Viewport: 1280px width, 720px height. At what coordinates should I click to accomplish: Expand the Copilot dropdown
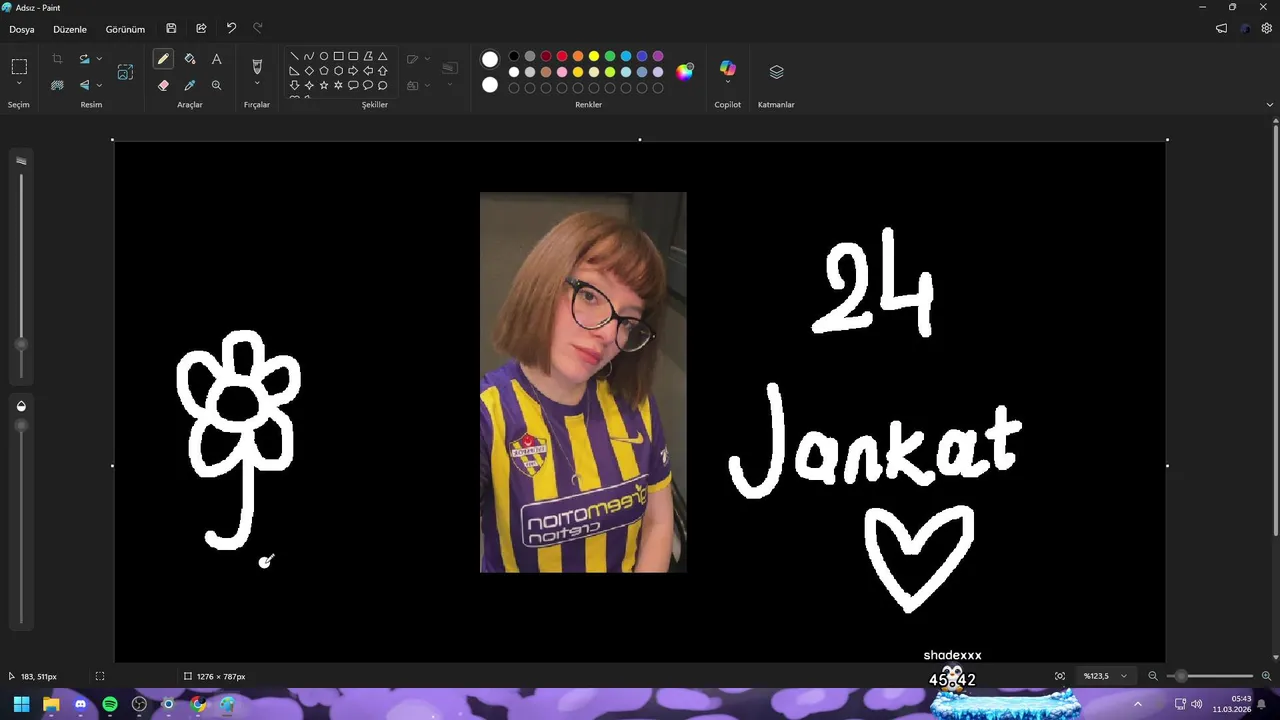click(728, 84)
